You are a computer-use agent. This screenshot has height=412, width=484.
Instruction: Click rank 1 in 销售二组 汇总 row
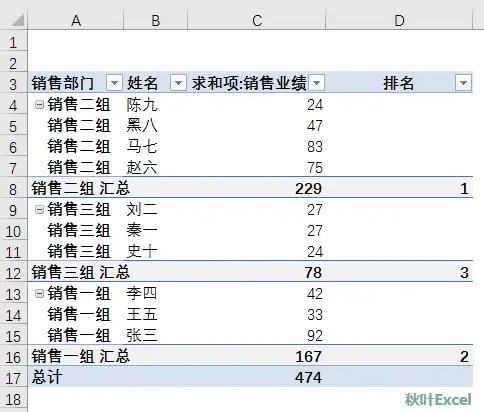[464, 189]
